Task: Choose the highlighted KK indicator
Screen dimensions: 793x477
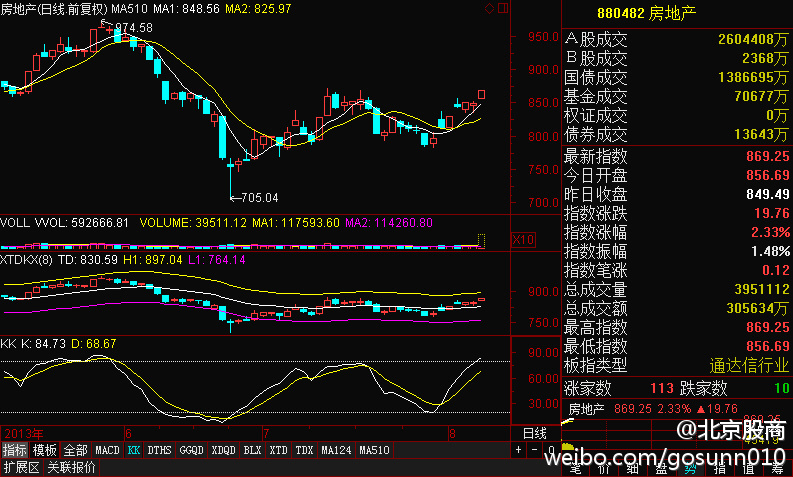Action: (x=134, y=451)
